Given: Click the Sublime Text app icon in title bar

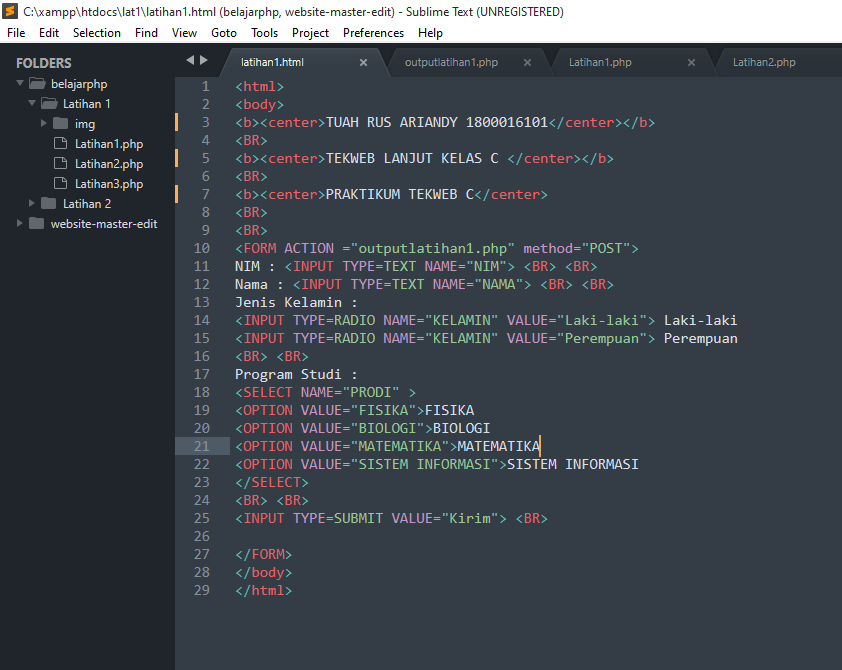Looking at the screenshot, I should (x=10, y=11).
